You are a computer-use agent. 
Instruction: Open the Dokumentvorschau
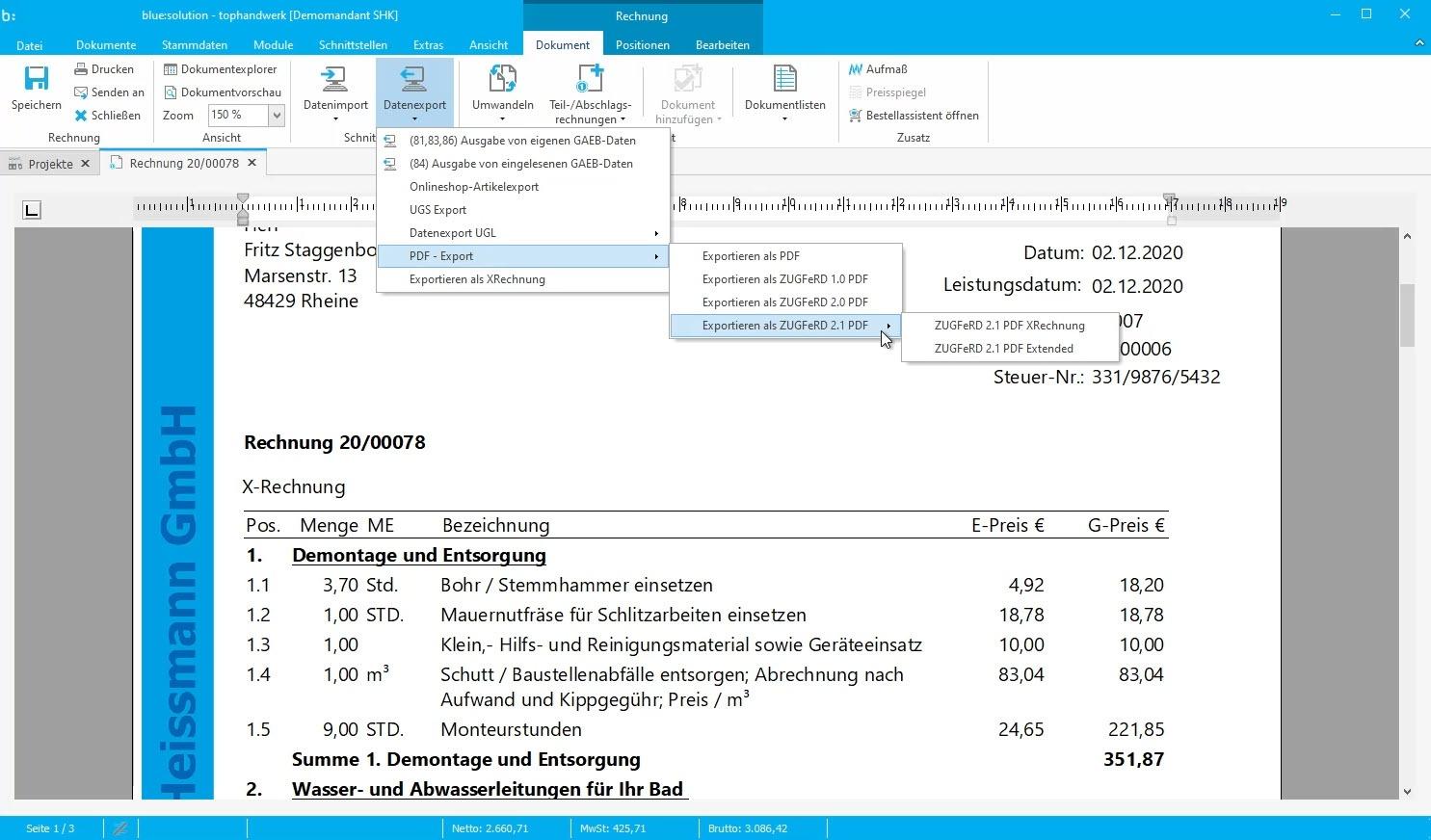tap(223, 92)
